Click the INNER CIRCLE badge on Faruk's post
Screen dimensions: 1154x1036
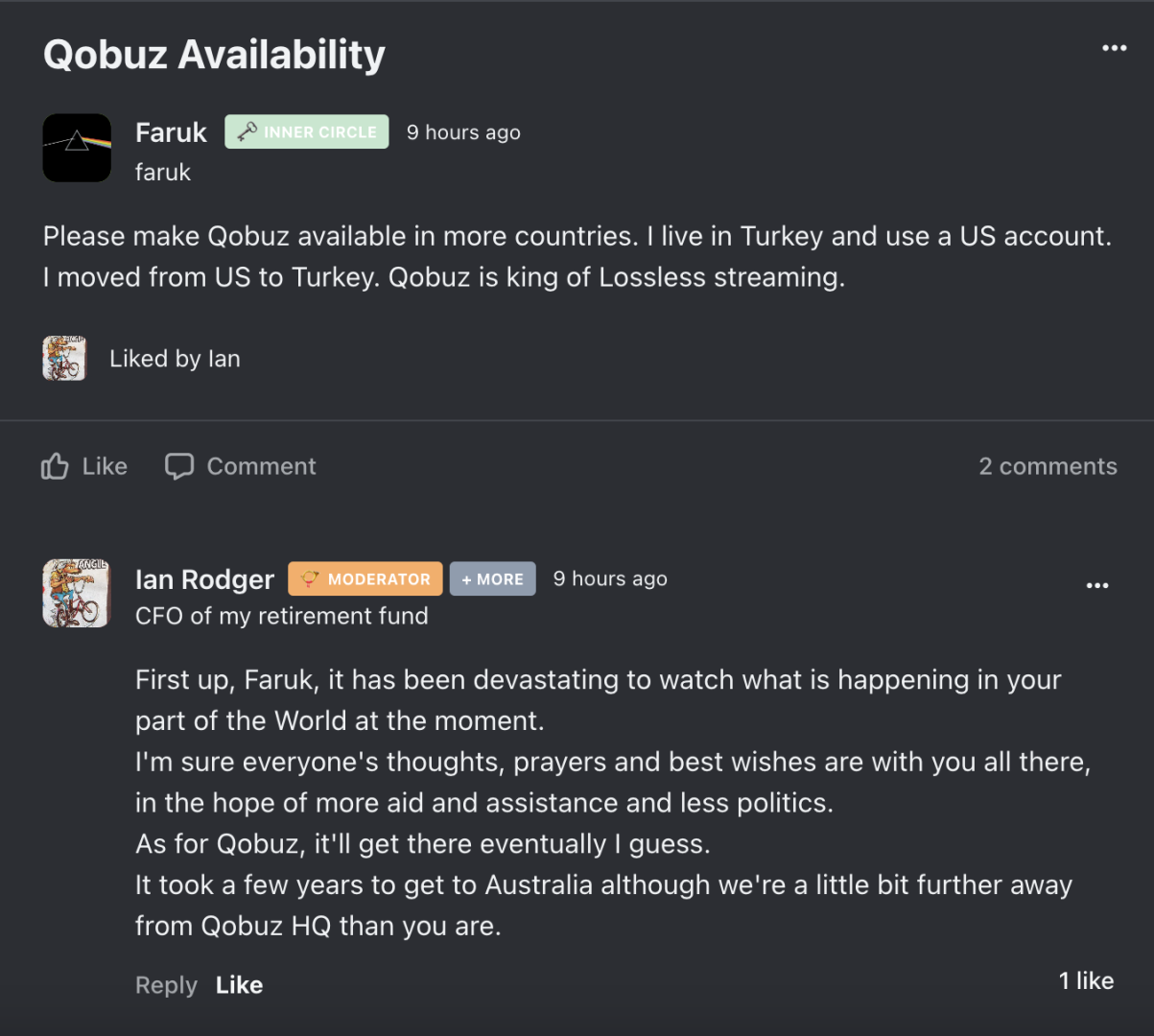(x=306, y=131)
